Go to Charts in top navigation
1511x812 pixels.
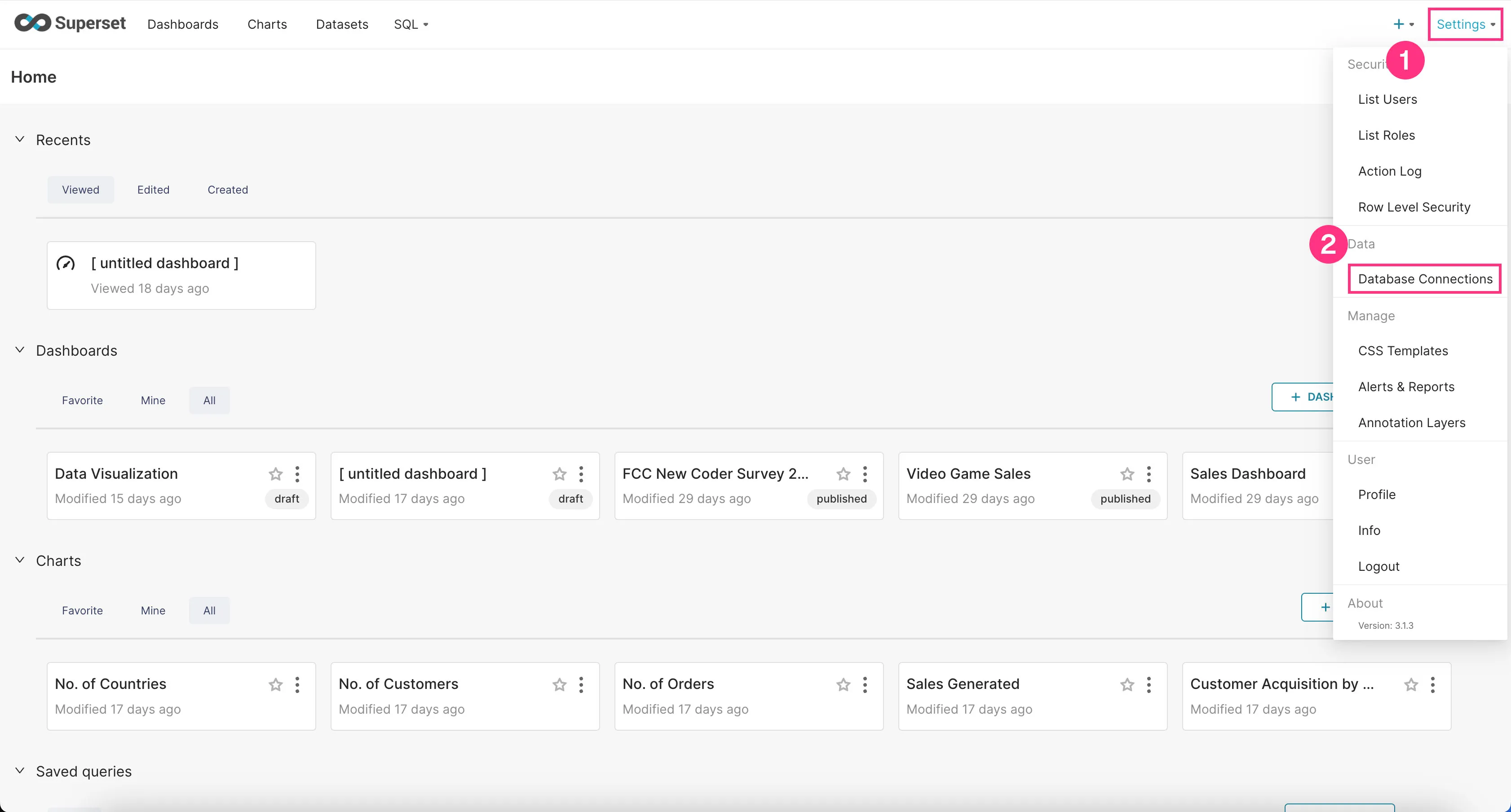pos(267,24)
